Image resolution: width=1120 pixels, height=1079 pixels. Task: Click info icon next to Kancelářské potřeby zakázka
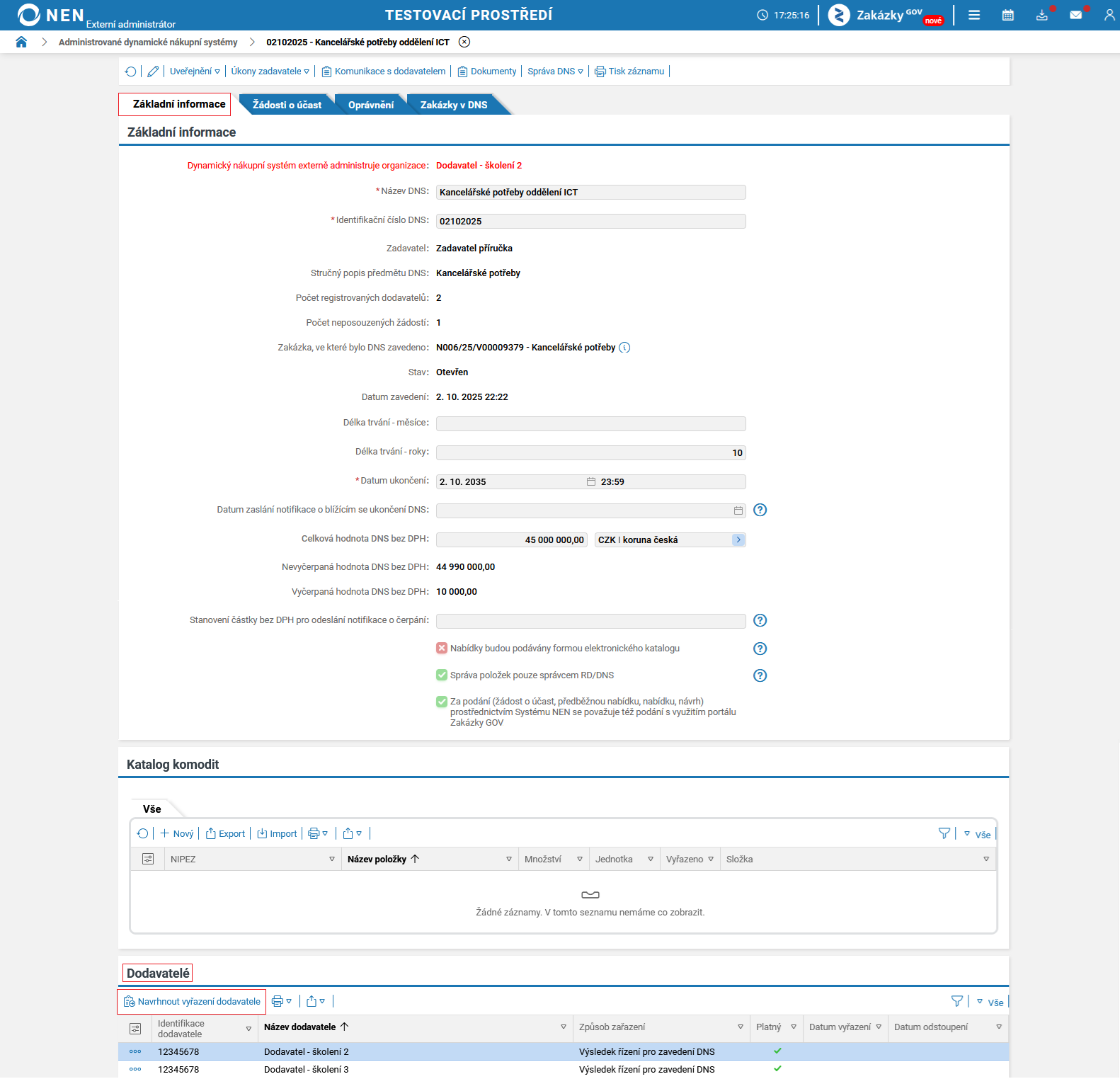pyautogui.click(x=624, y=348)
